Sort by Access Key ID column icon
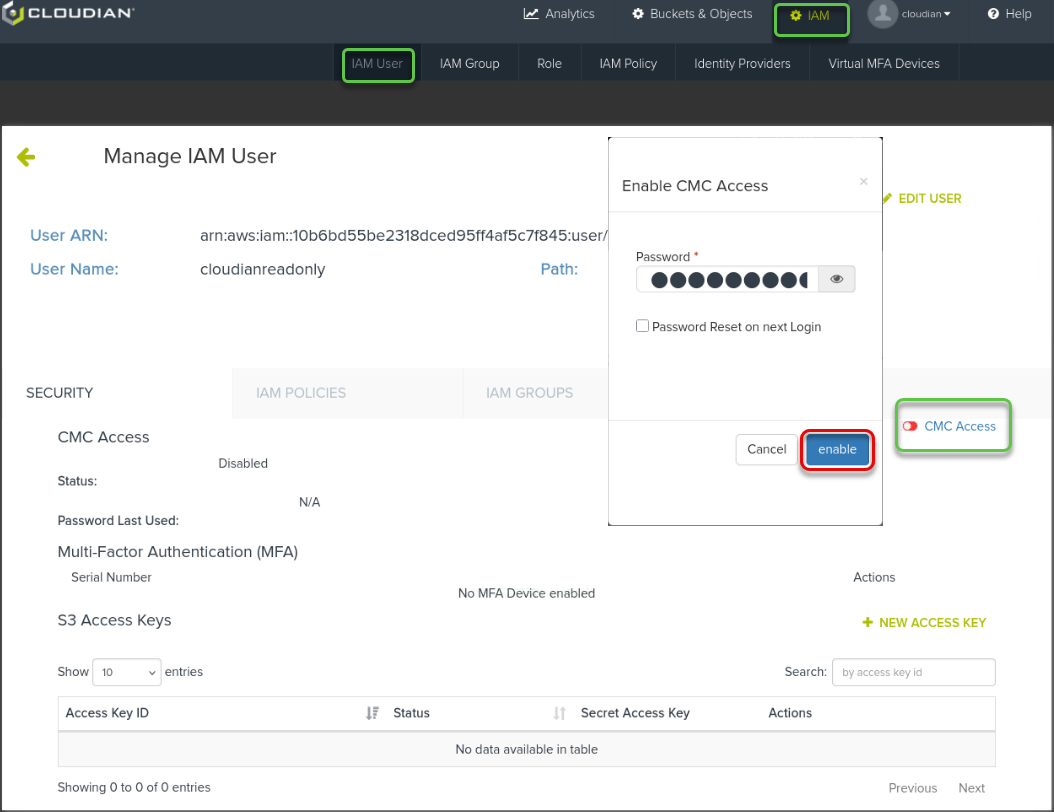1054x812 pixels. click(372, 713)
